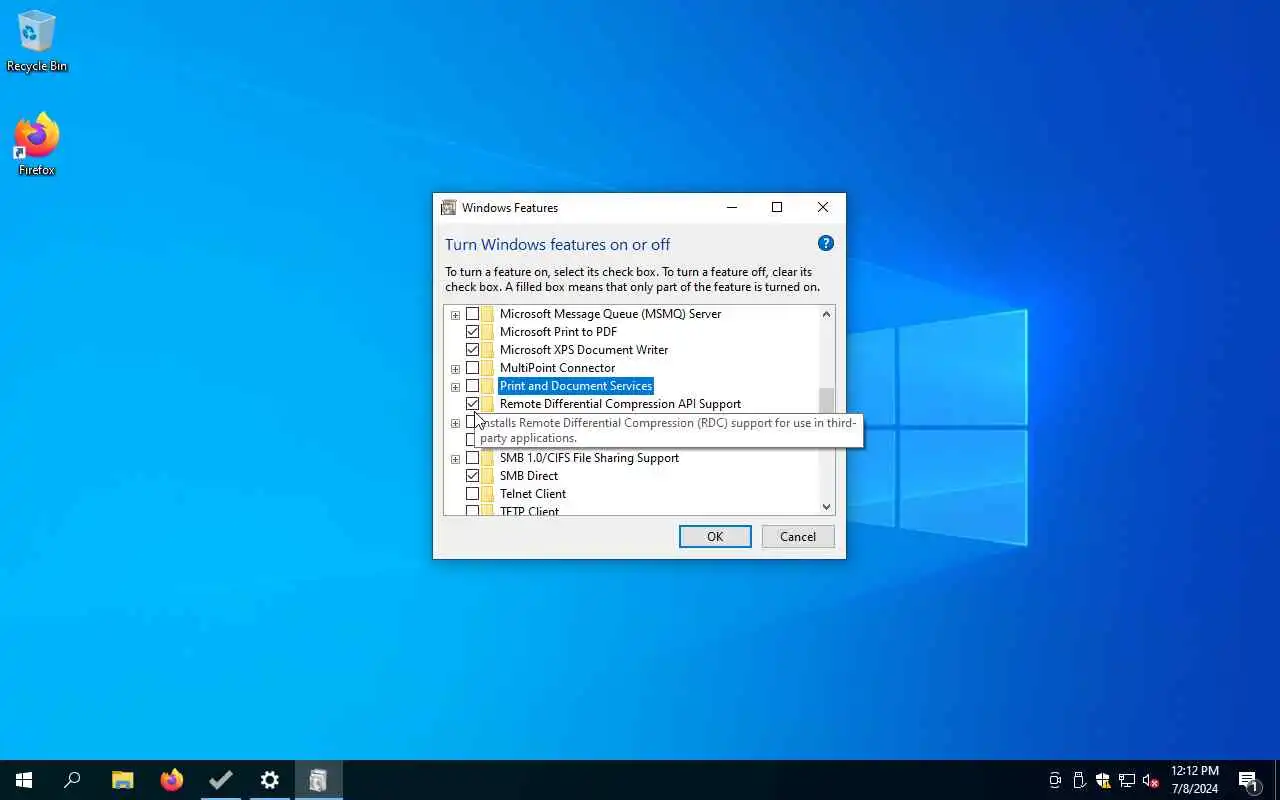Click the Safely Remove Hardware tray icon
Viewport: 1280px width, 800px height.
pos(1079,780)
